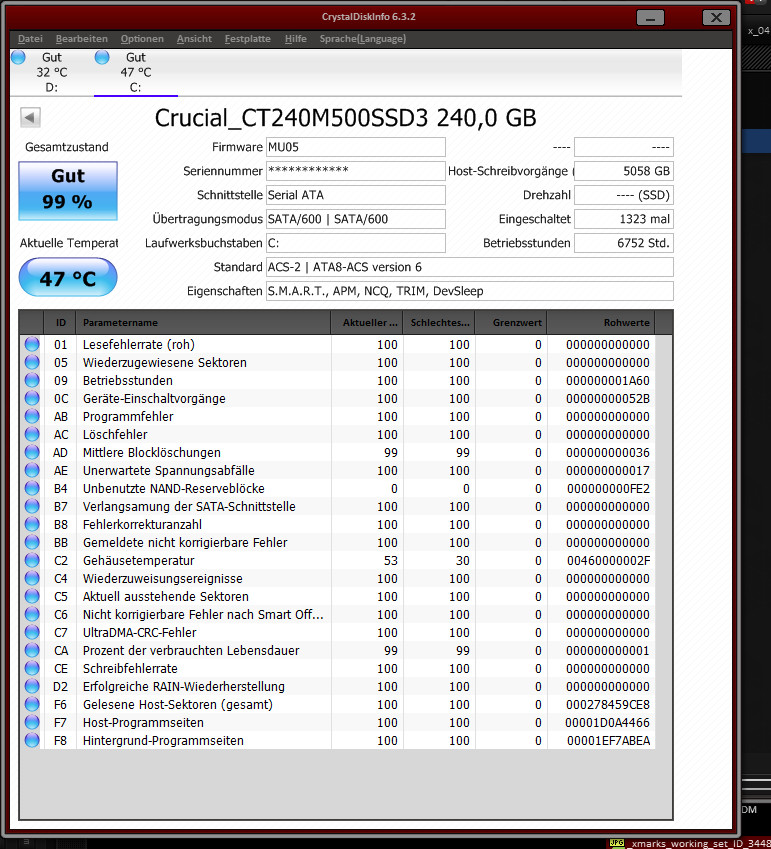Select disk C: tab at 47 °C
This screenshot has width=771, height=849.
[x=135, y=72]
